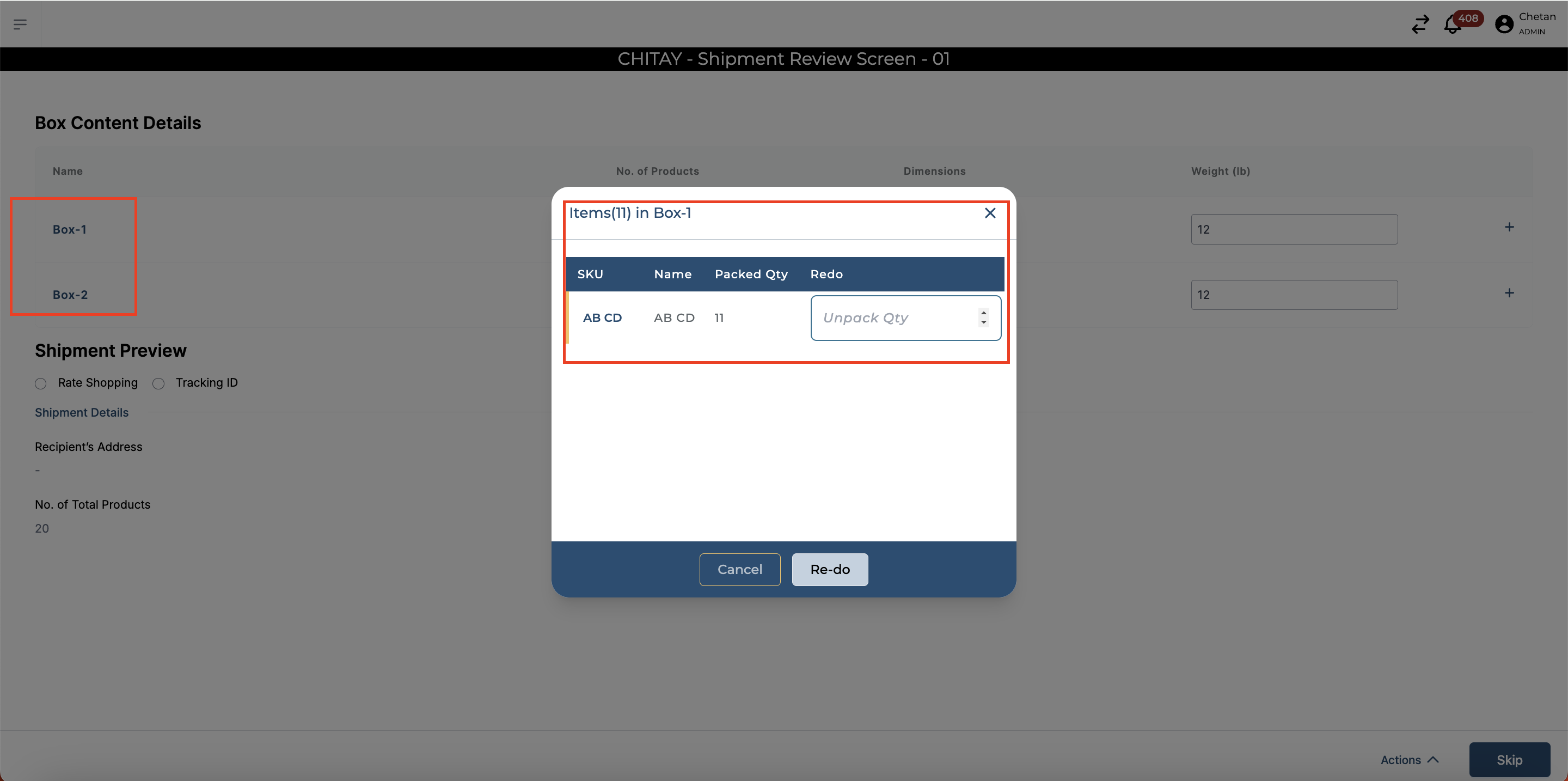Select the Rate Shopping radio button
This screenshot has height=781, width=1568.
click(x=41, y=383)
